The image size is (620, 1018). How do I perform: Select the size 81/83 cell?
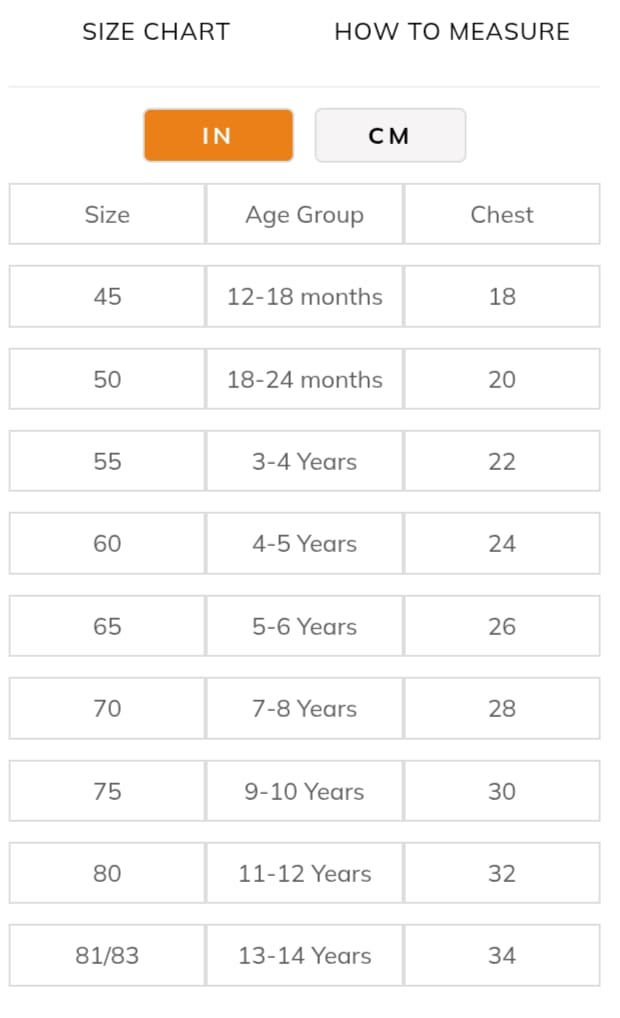tap(107, 955)
